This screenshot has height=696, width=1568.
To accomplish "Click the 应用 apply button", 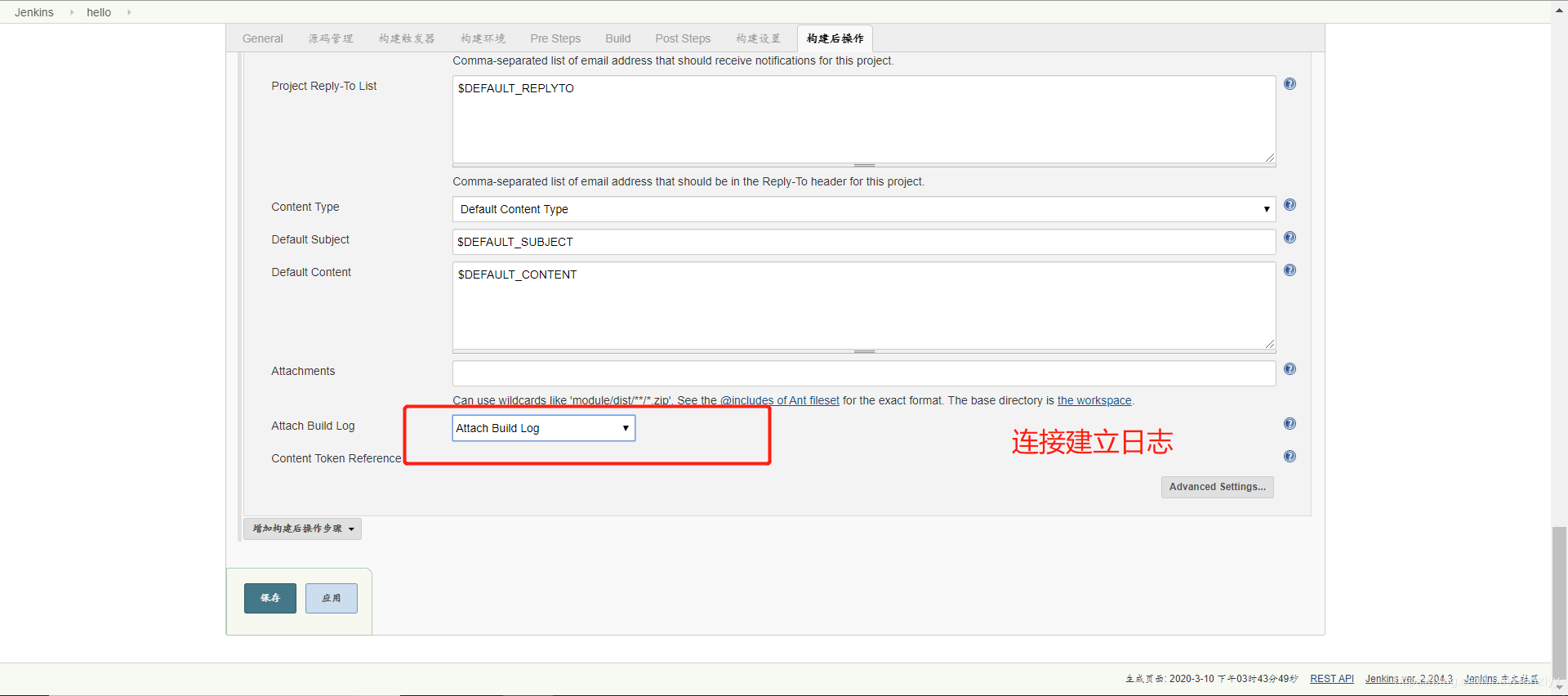I will (x=332, y=598).
